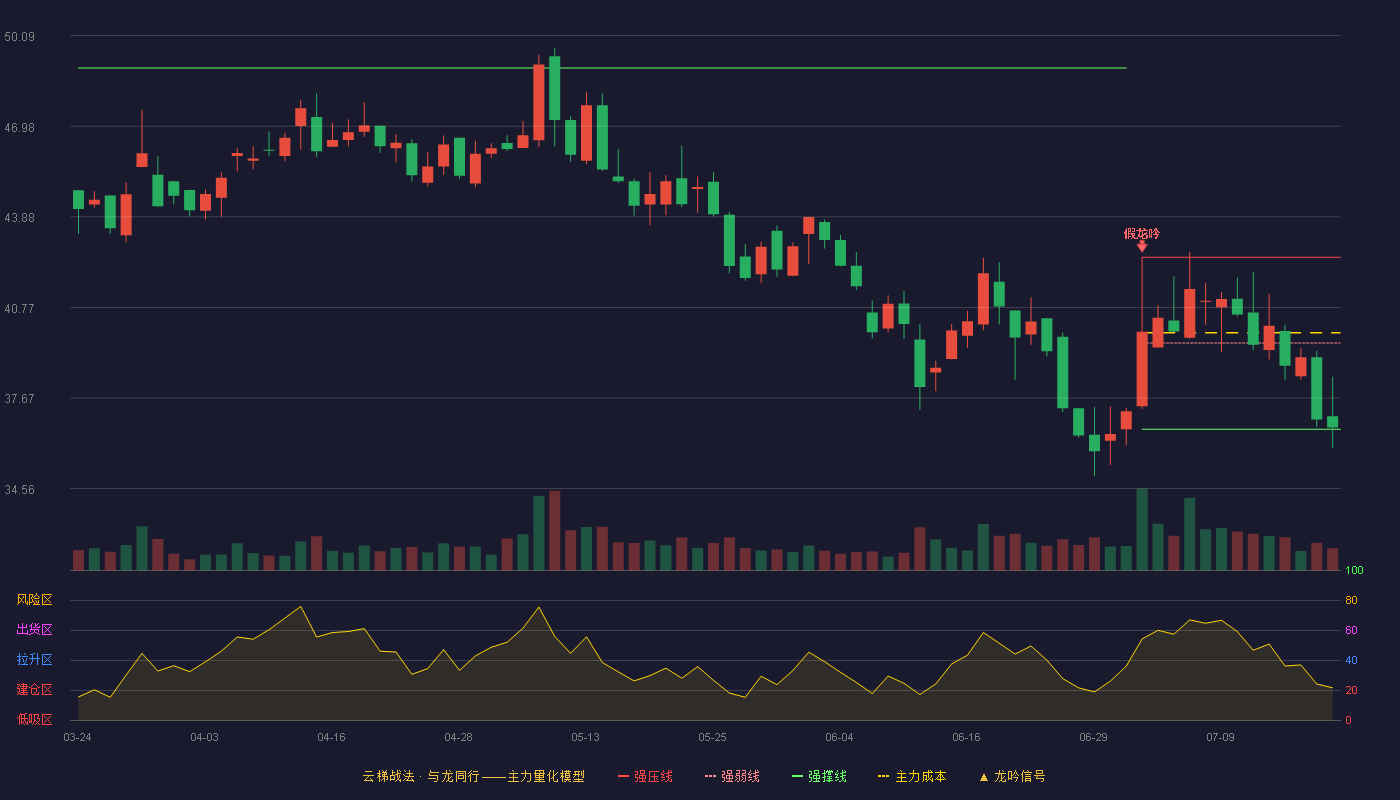1400x800 pixels.
Task: Click the green 100 indicator scale value
Action: pos(1354,571)
